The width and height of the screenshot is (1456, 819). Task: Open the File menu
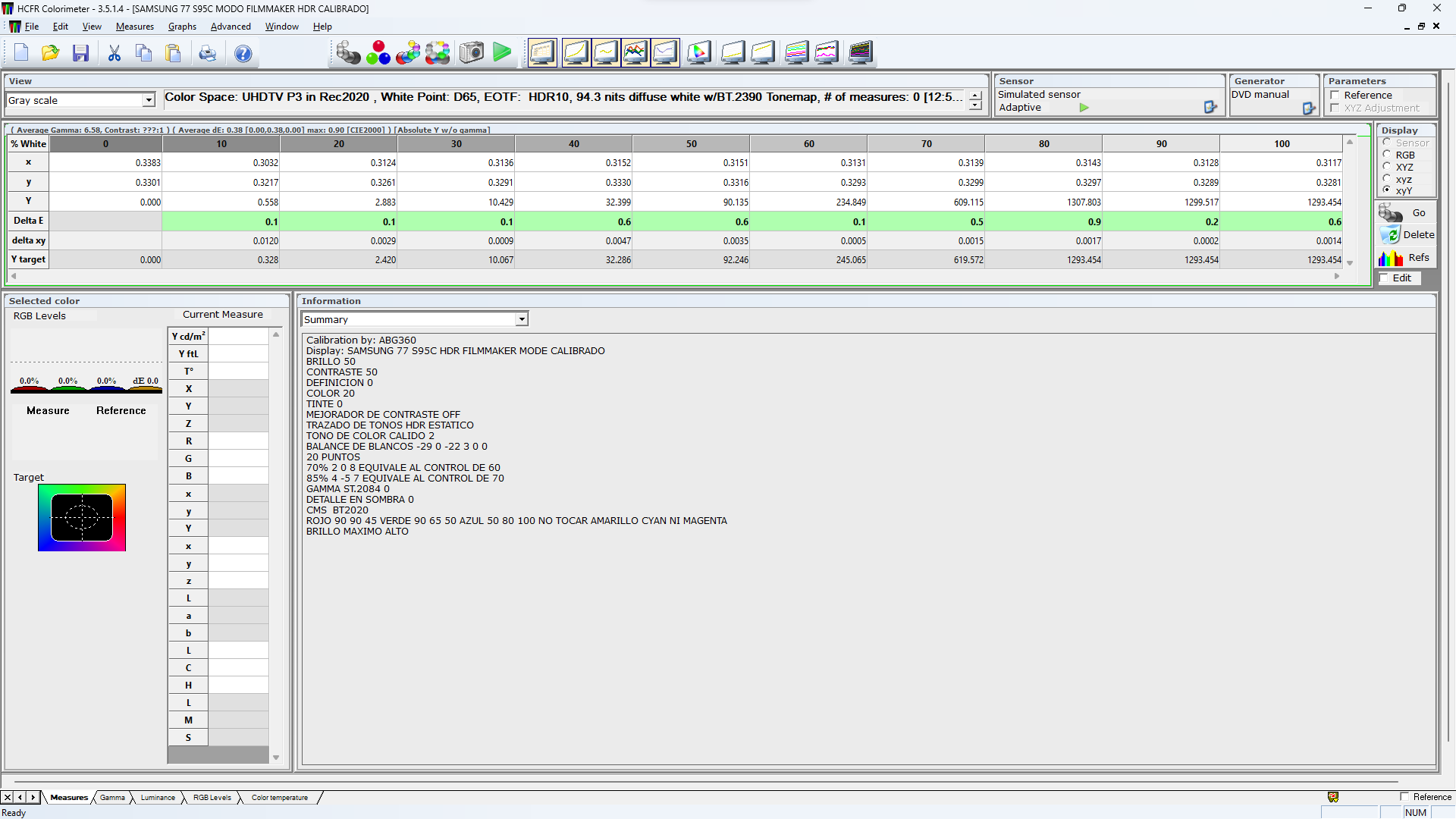32,27
